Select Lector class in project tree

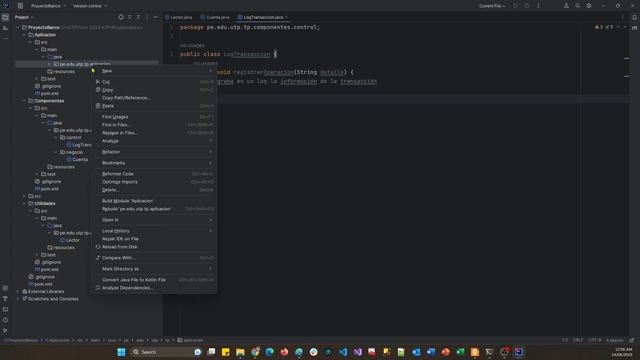click(70, 240)
